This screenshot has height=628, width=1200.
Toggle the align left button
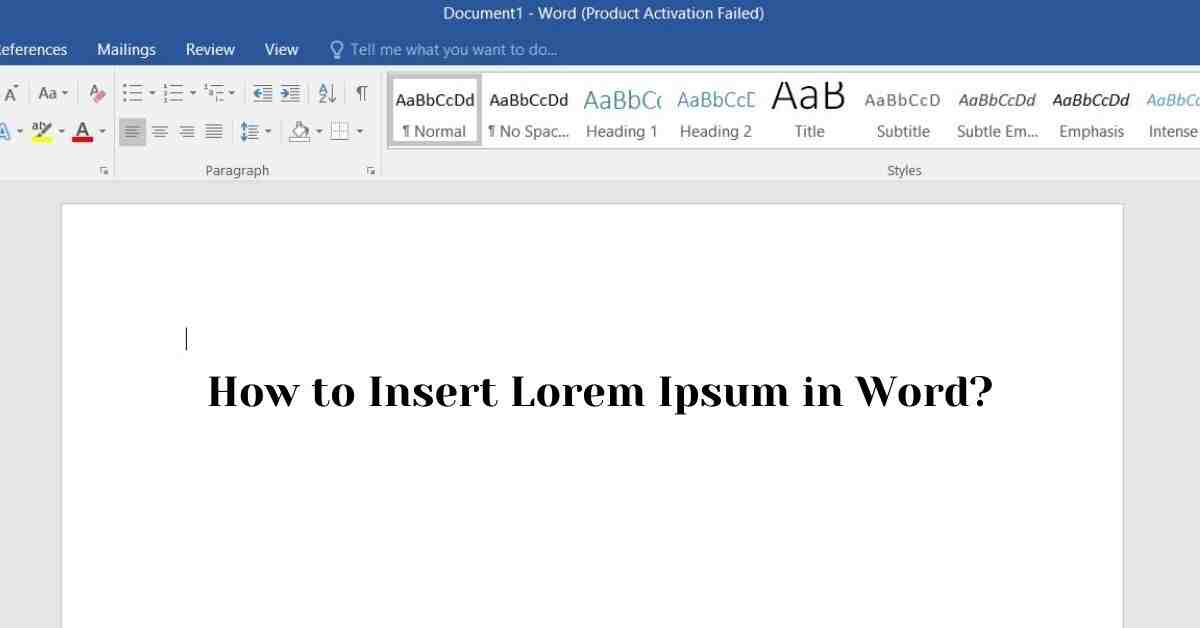[132, 131]
